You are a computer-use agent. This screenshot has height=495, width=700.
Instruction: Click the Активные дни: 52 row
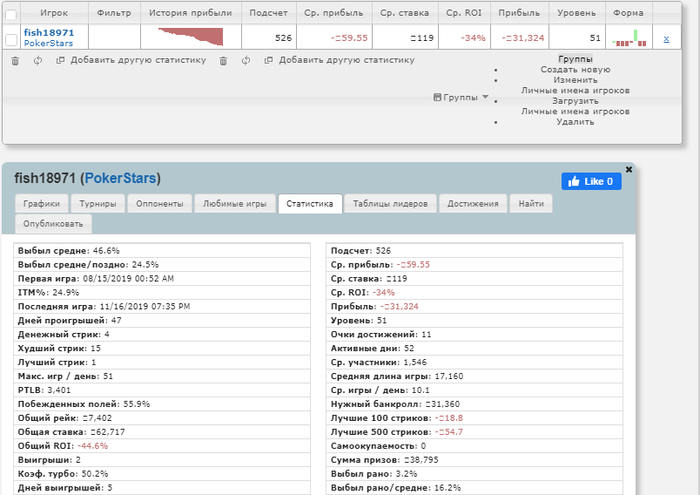point(475,348)
